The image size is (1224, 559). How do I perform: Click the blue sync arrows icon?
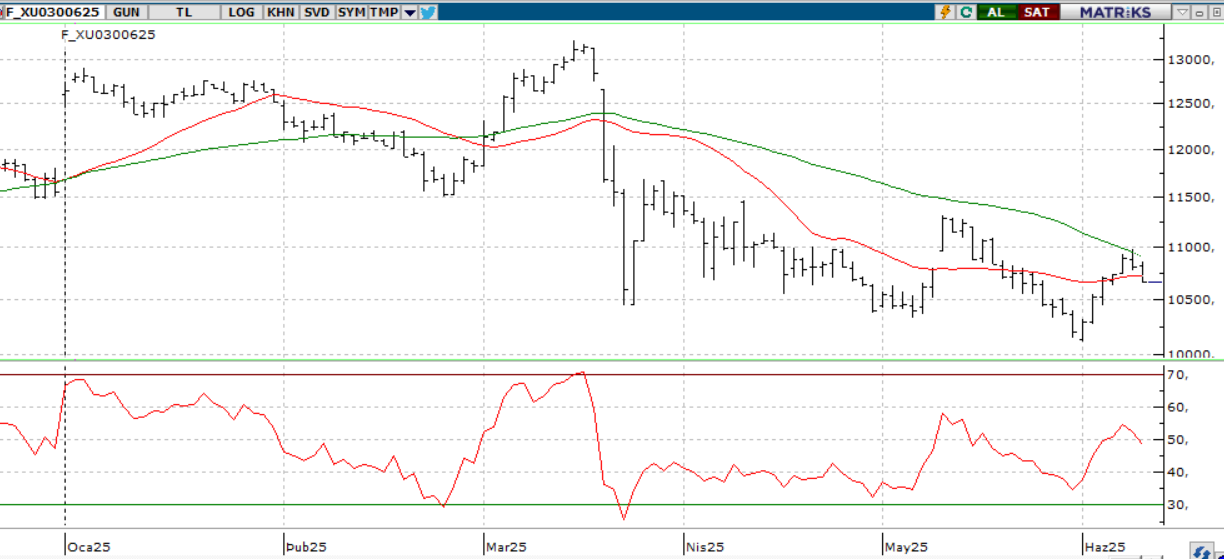click(x=1201, y=551)
